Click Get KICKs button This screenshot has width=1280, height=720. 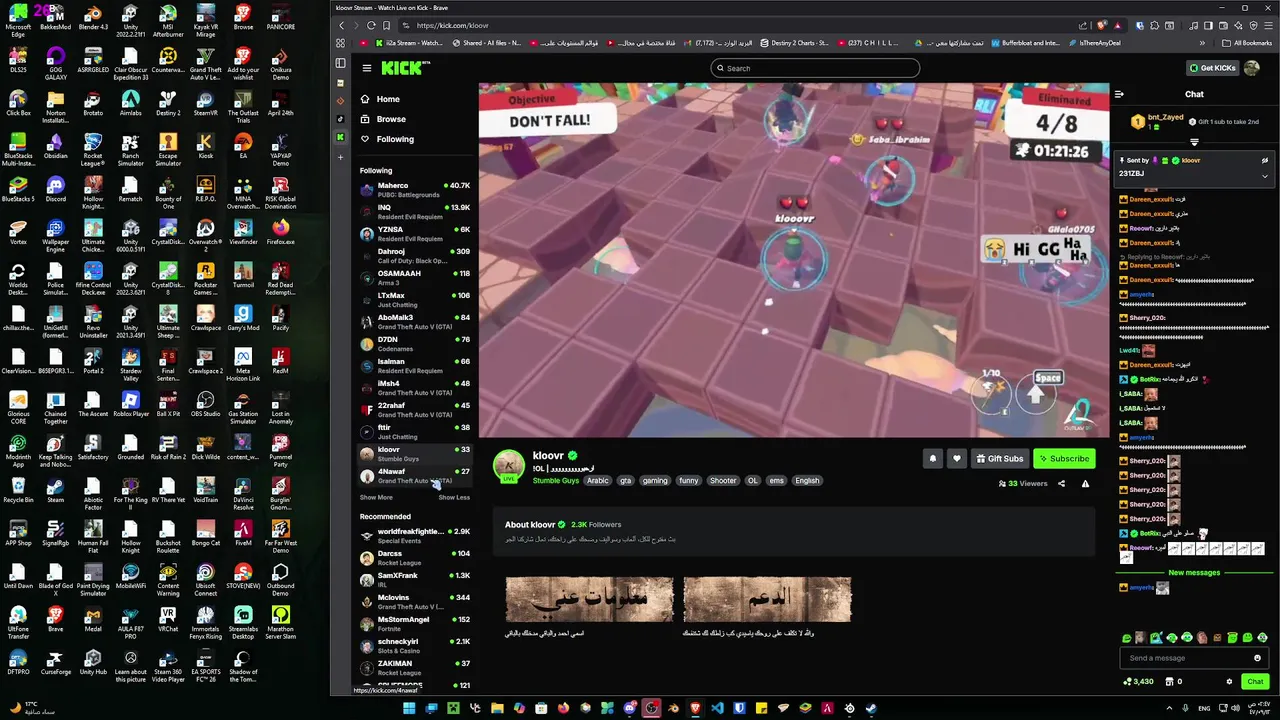pyautogui.click(x=1213, y=68)
